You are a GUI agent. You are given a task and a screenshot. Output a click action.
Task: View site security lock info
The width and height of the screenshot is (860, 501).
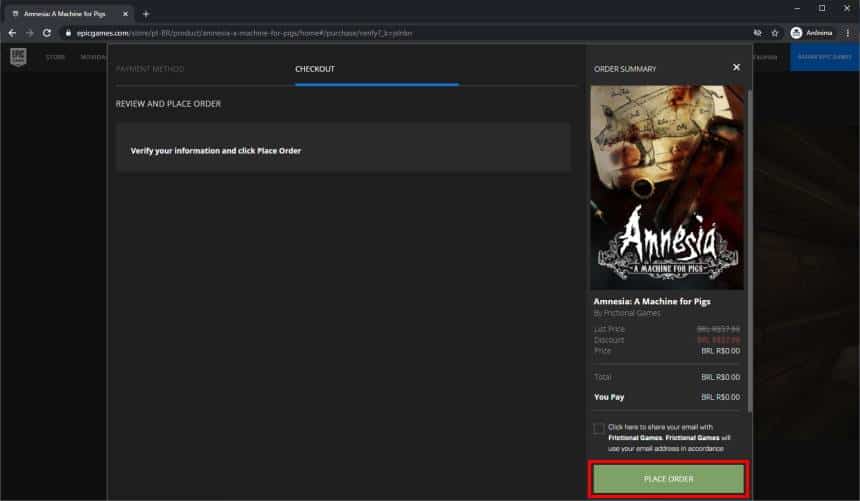point(68,33)
